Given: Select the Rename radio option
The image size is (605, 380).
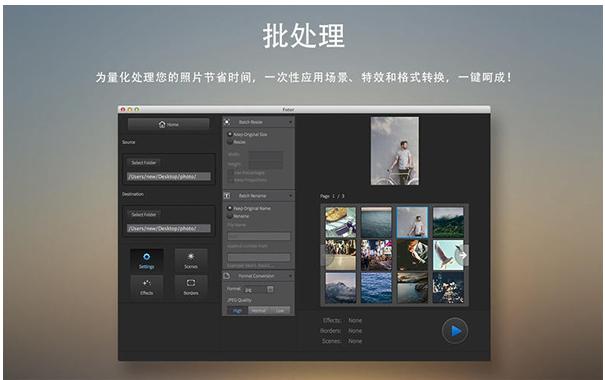Looking at the screenshot, I should point(230,216).
